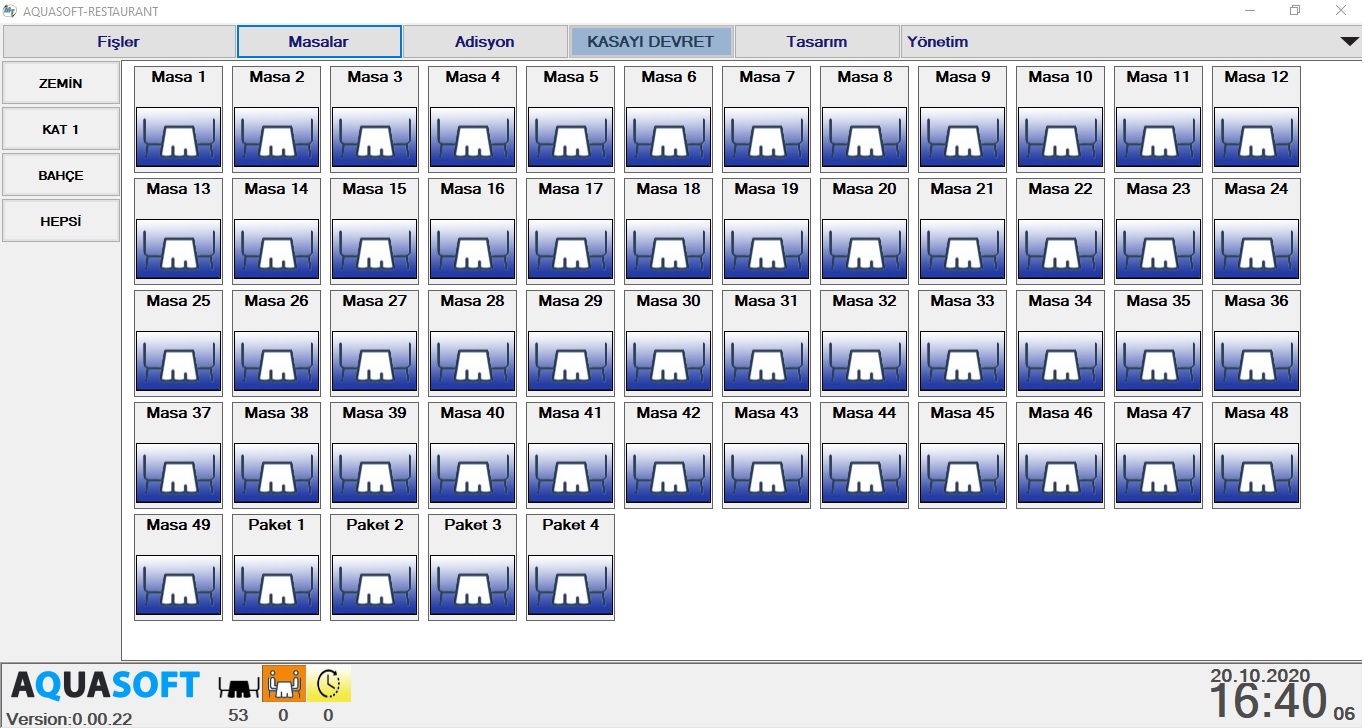Switch to the Tasarım tab
Screen dimensions: 1364x728
point(816,42)
